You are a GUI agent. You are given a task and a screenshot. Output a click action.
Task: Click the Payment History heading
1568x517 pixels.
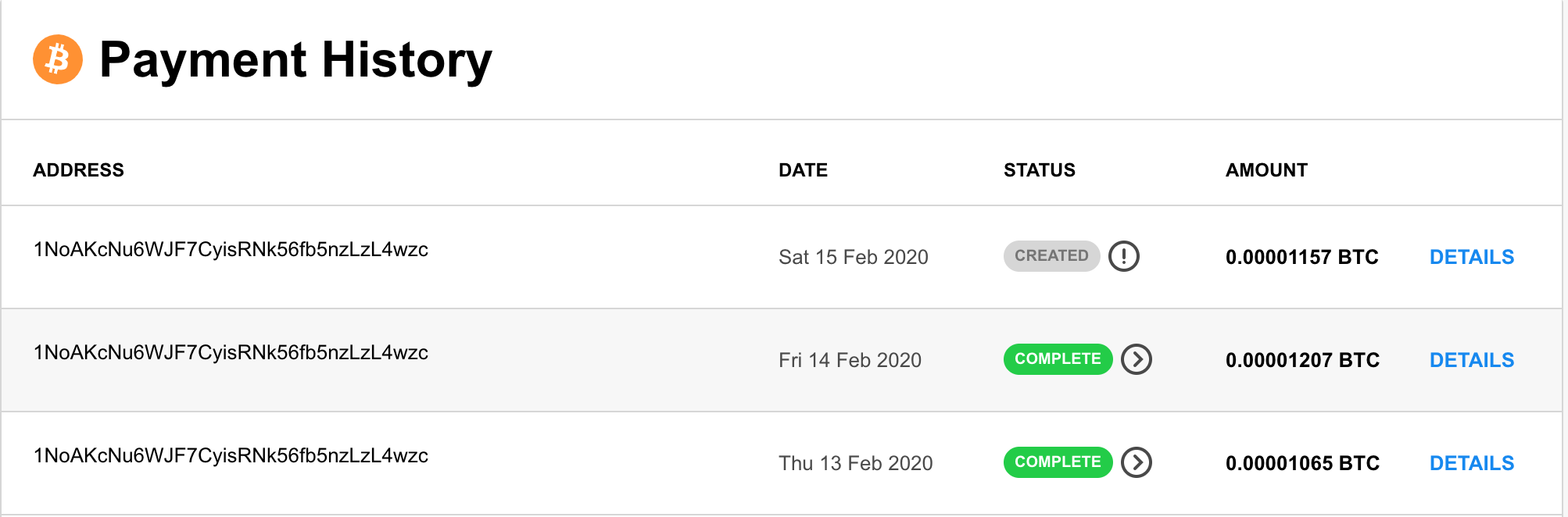tap(295, 61)
